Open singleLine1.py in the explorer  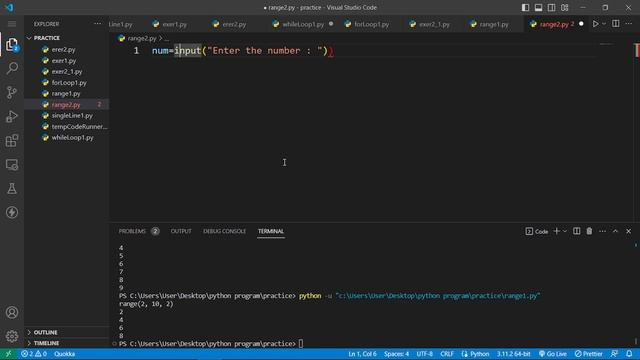pos(72,116)
